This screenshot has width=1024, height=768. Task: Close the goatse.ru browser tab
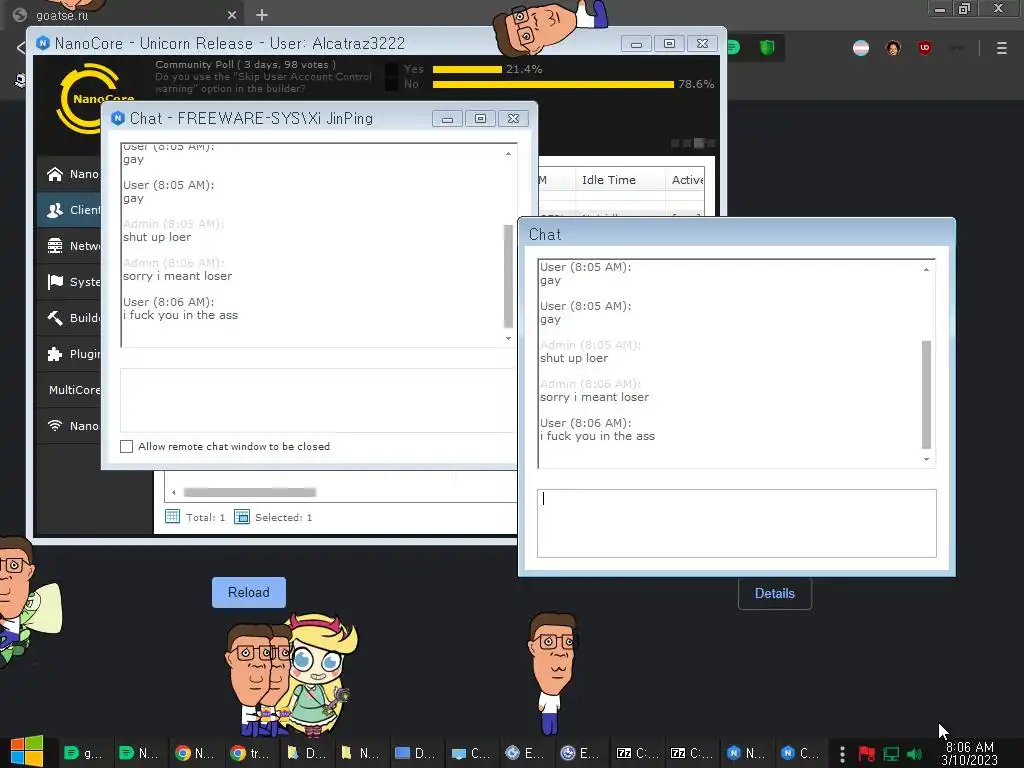click(232, 14)
